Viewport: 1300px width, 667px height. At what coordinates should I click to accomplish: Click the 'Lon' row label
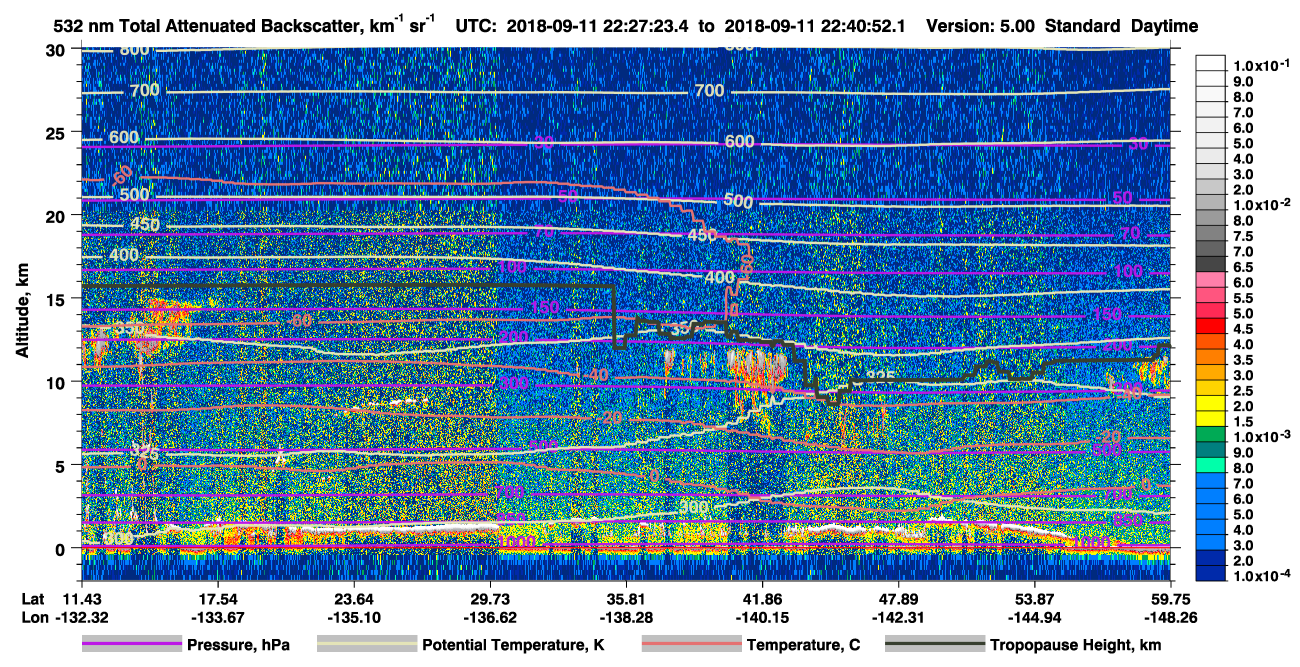(33, 616)
